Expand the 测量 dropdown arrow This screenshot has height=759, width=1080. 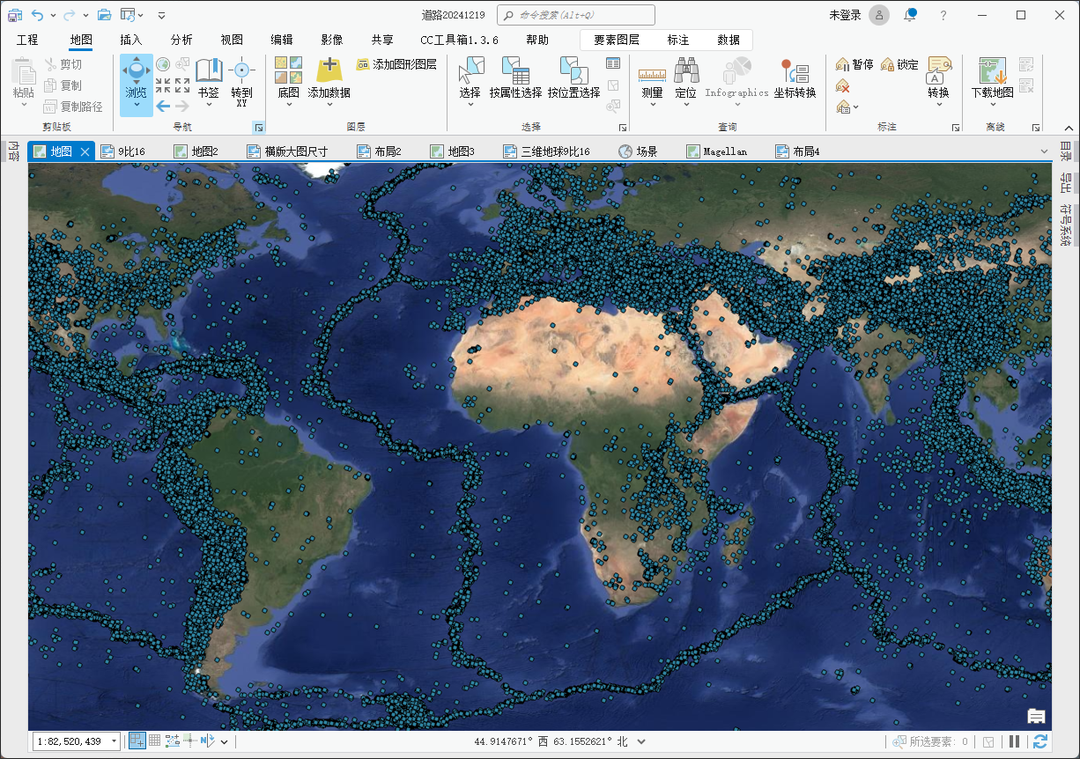point(652,105)
